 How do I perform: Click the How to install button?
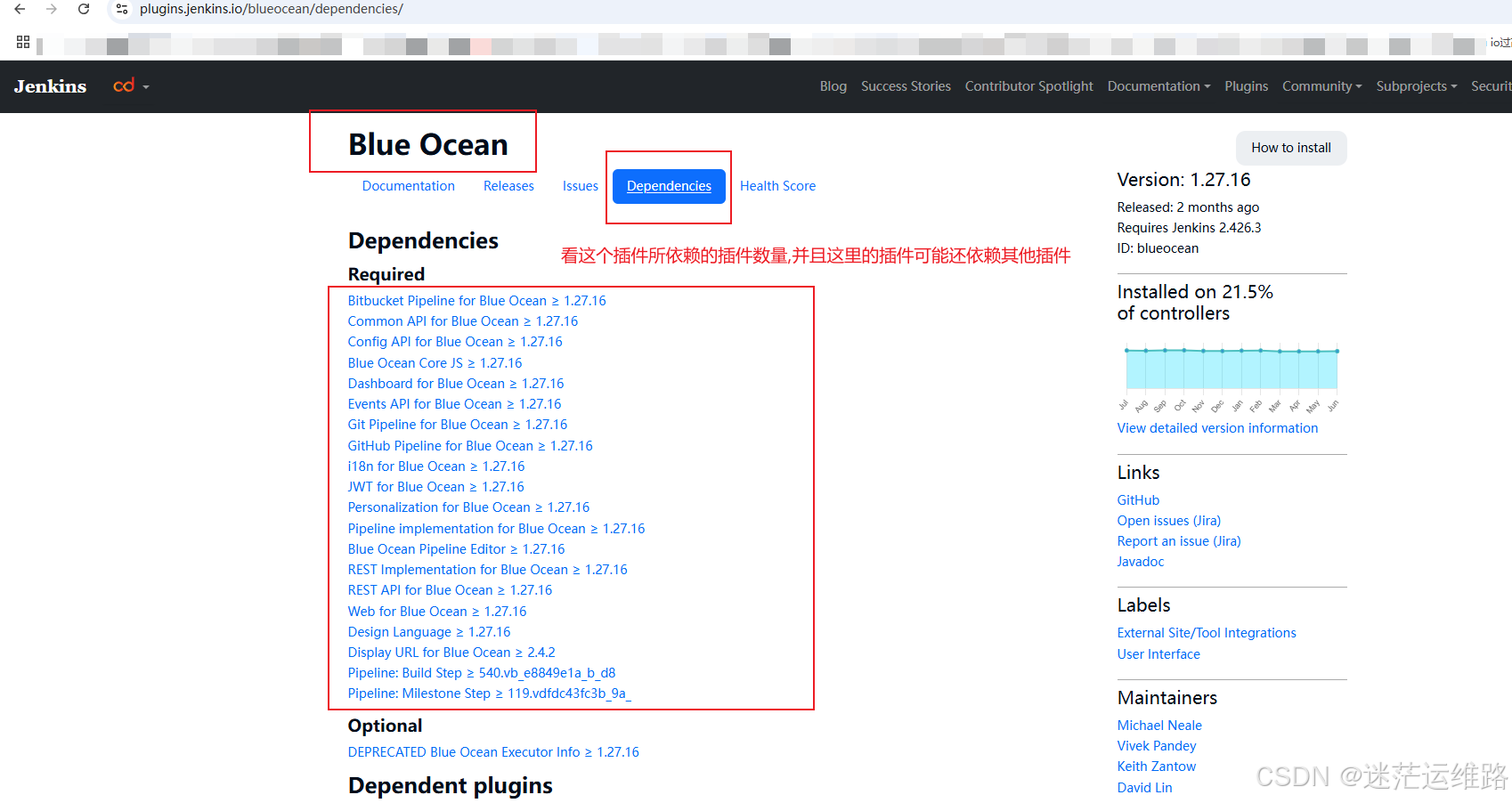coord(1291,148)
